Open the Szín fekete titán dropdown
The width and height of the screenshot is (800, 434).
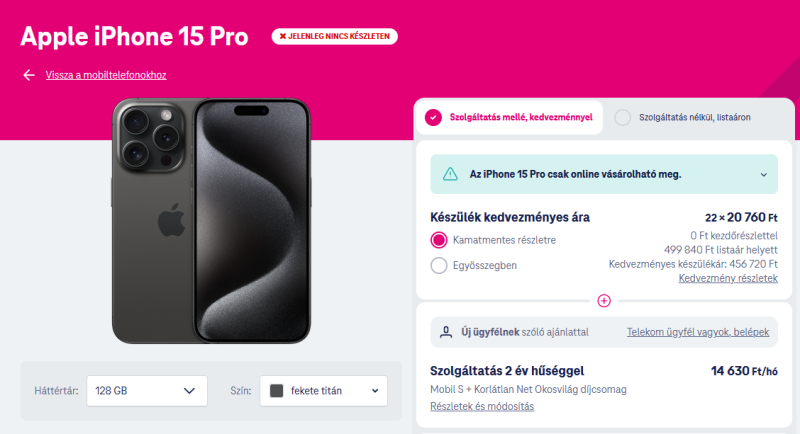tap(323, 391)
